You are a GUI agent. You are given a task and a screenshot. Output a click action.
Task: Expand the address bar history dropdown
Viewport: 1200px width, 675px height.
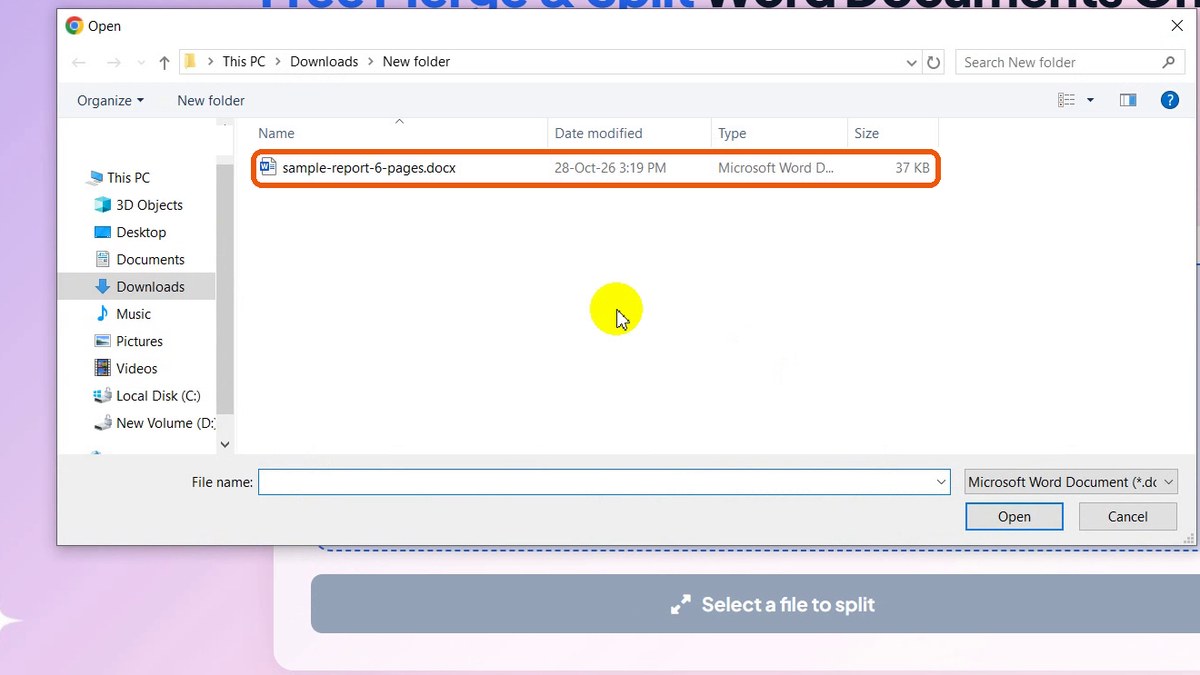click(911, 62)
